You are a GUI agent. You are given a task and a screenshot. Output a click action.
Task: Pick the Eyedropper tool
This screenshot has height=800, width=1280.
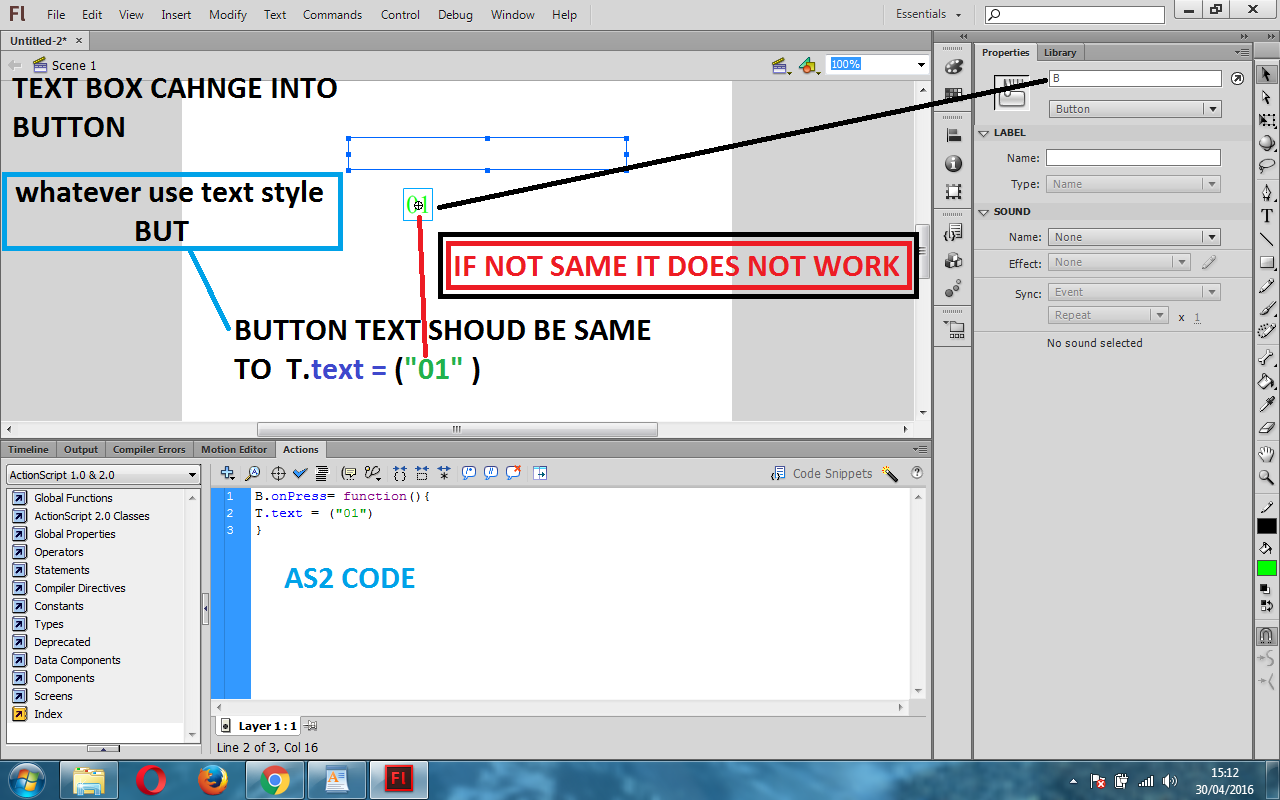tap(1267, 404)
